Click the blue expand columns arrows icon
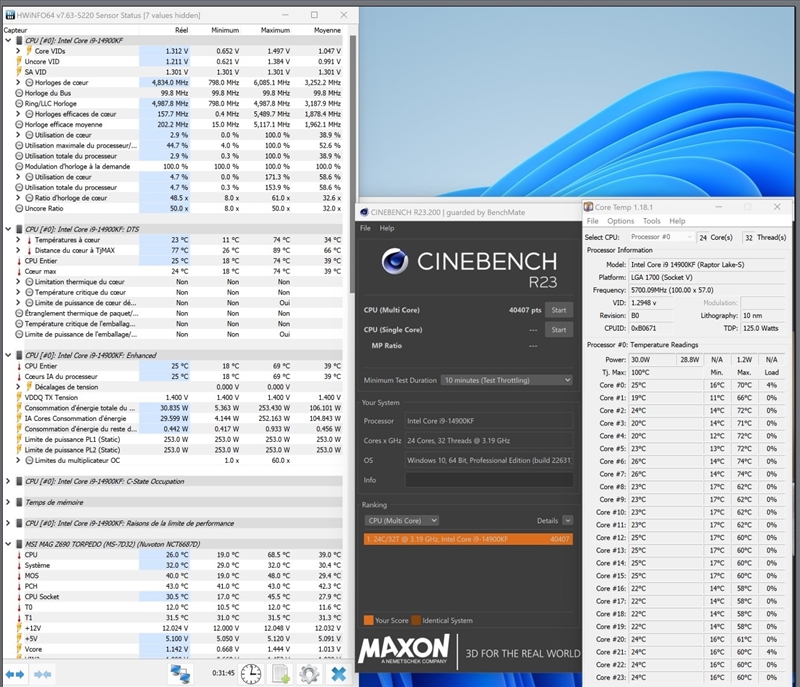Image resolution: width=800 pixels, height=687 pixels. pos(15,673)
